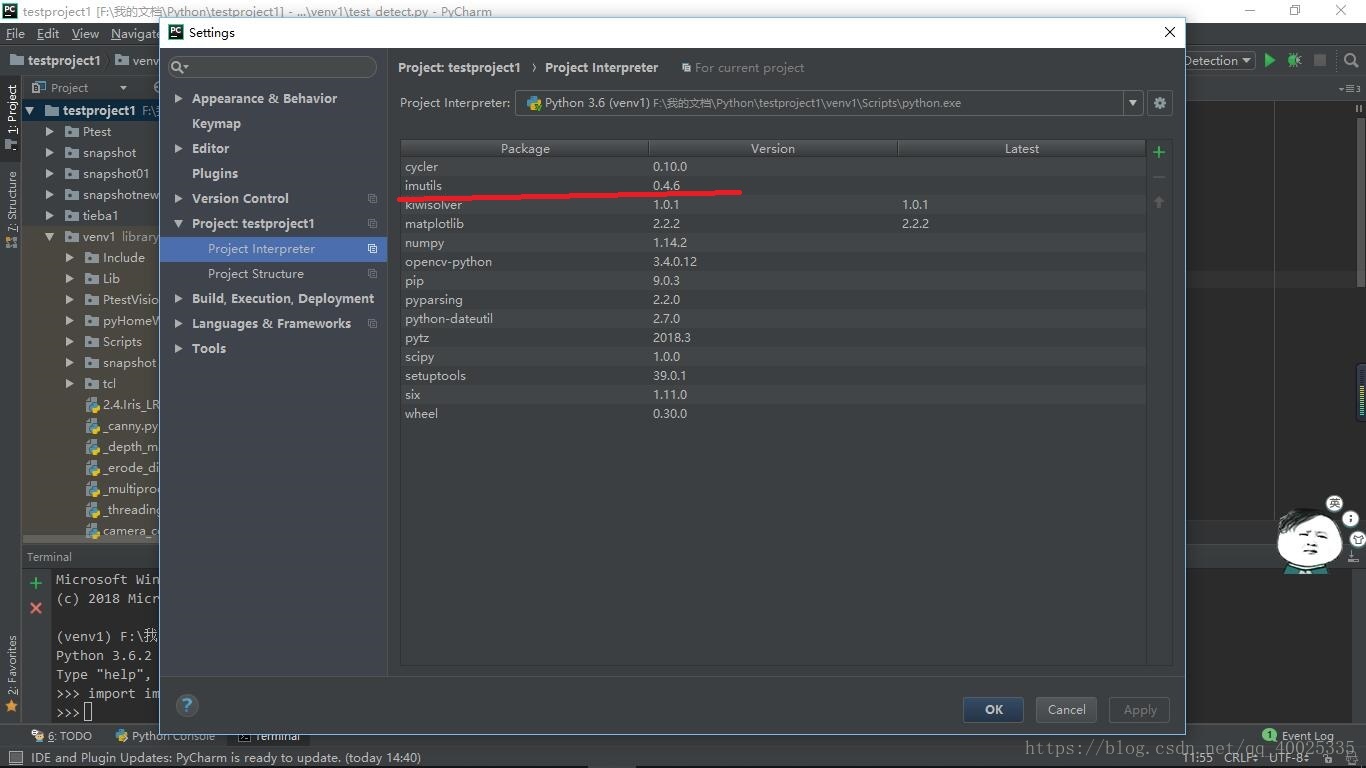Click copy icon beside Project Interpreter item

pyautogui.click(x=372, y=249)
